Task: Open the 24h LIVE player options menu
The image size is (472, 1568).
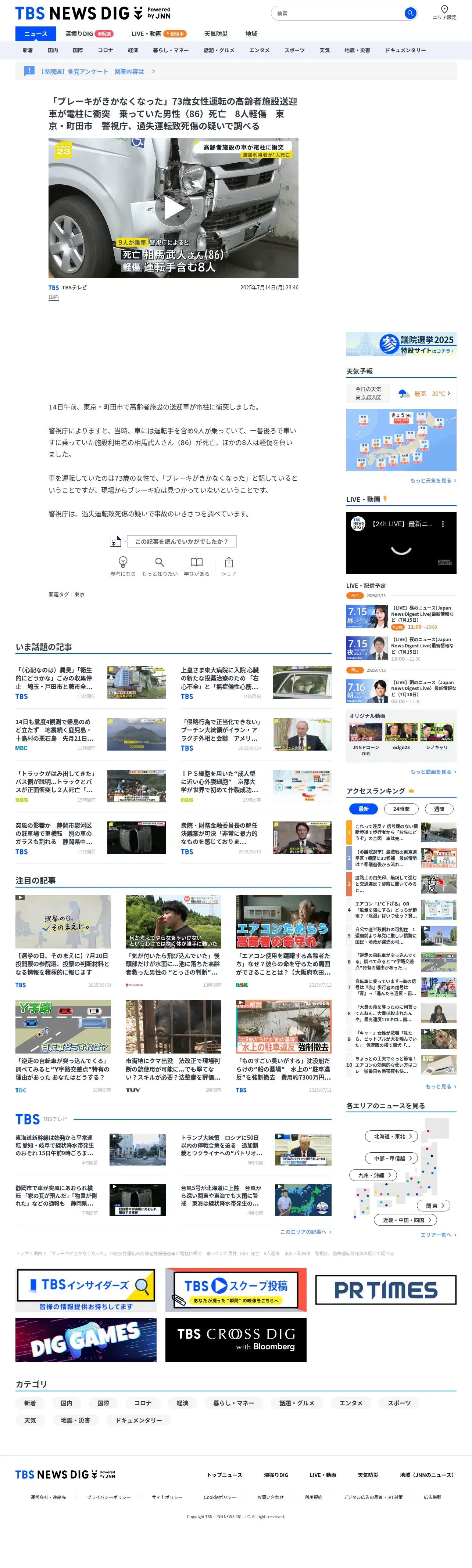Action: tap(443, 524)
